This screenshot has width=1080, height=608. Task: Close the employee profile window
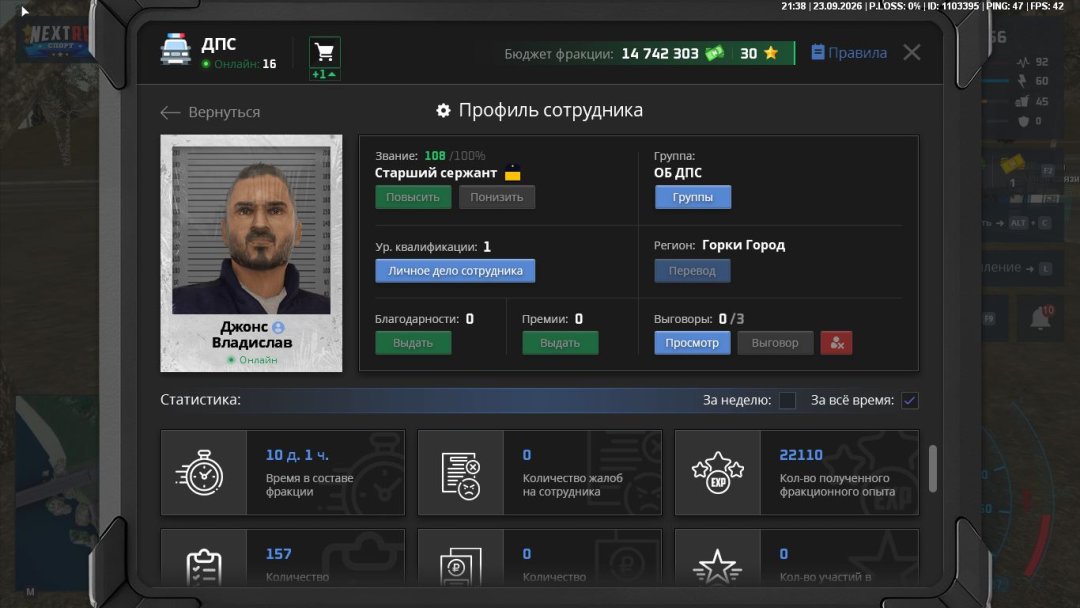(912, 52)
